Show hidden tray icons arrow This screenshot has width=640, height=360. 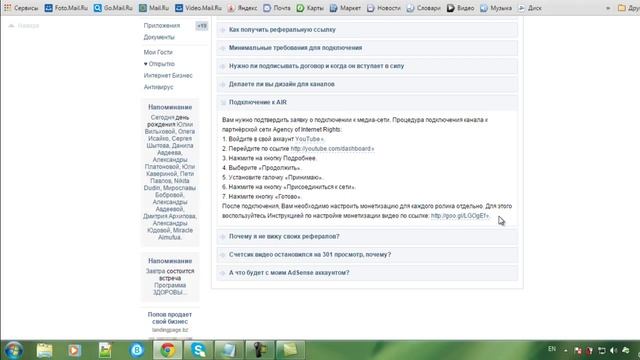566,351
